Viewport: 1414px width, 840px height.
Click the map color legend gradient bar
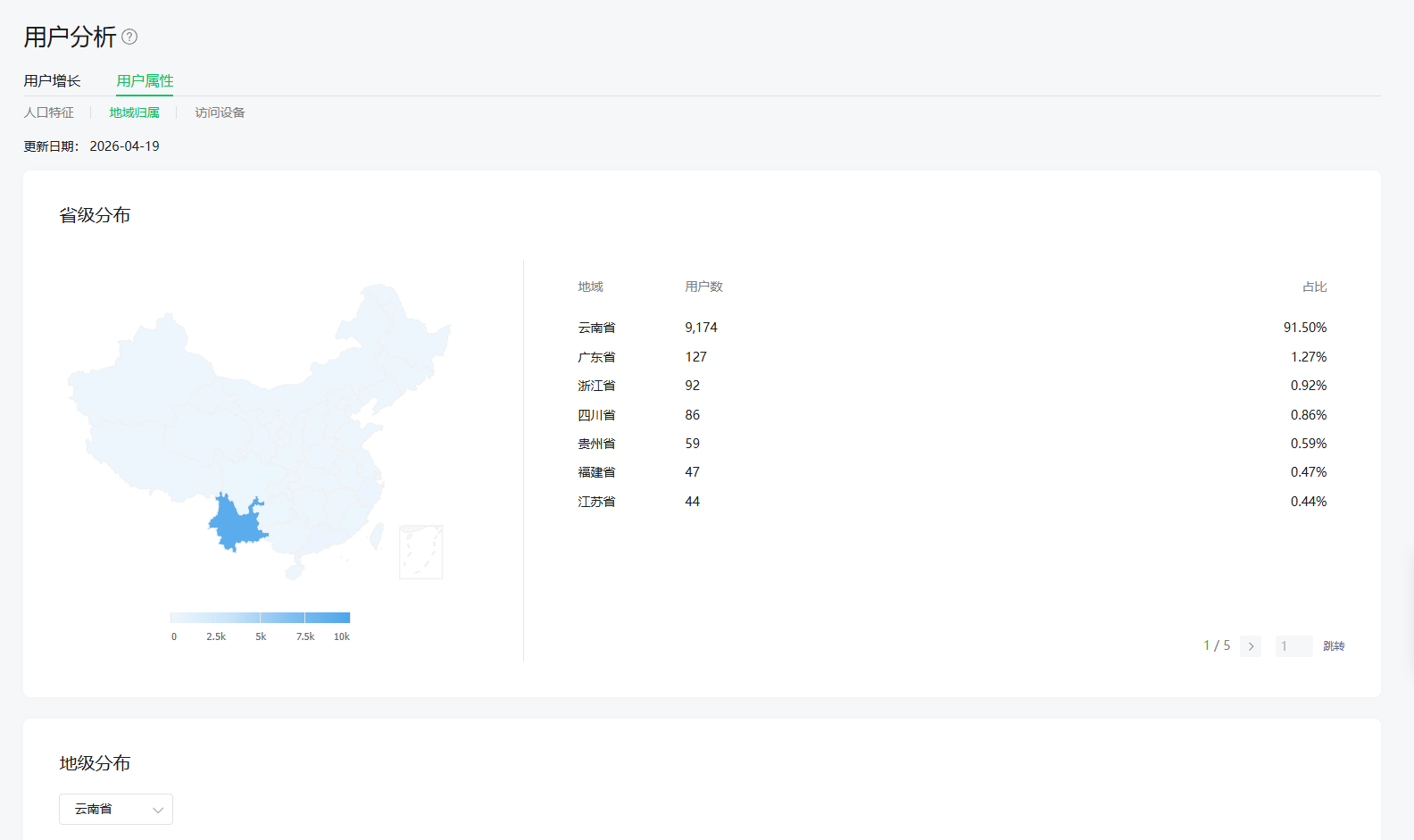coord(260,618)
